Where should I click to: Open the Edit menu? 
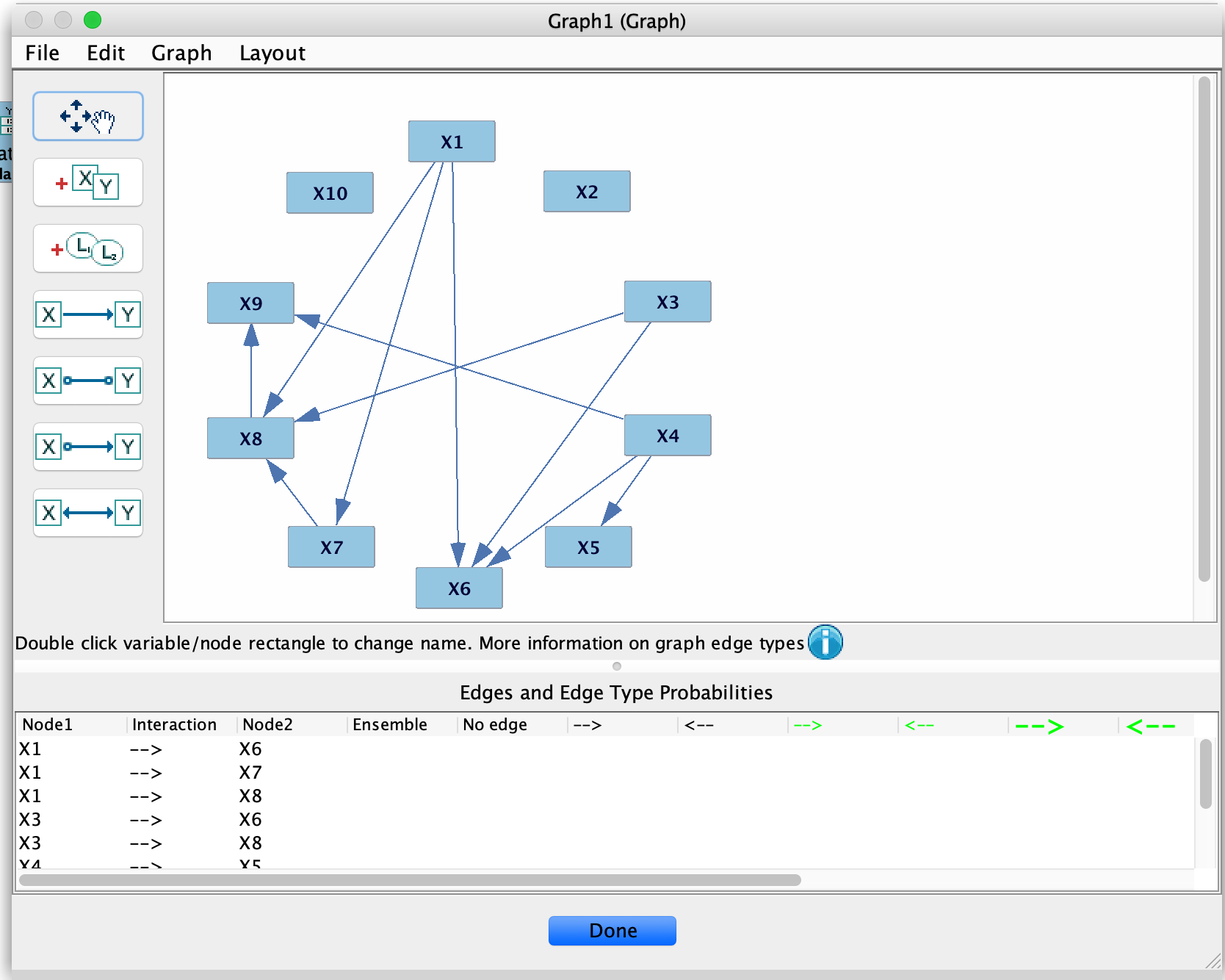coord(105,52)
